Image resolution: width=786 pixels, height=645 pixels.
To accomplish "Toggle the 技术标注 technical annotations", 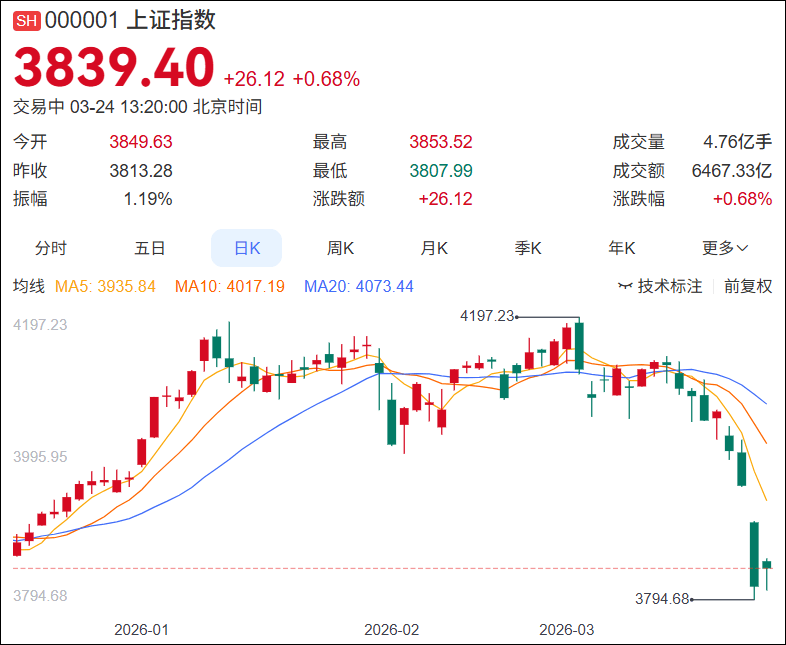I will [670, 287].
